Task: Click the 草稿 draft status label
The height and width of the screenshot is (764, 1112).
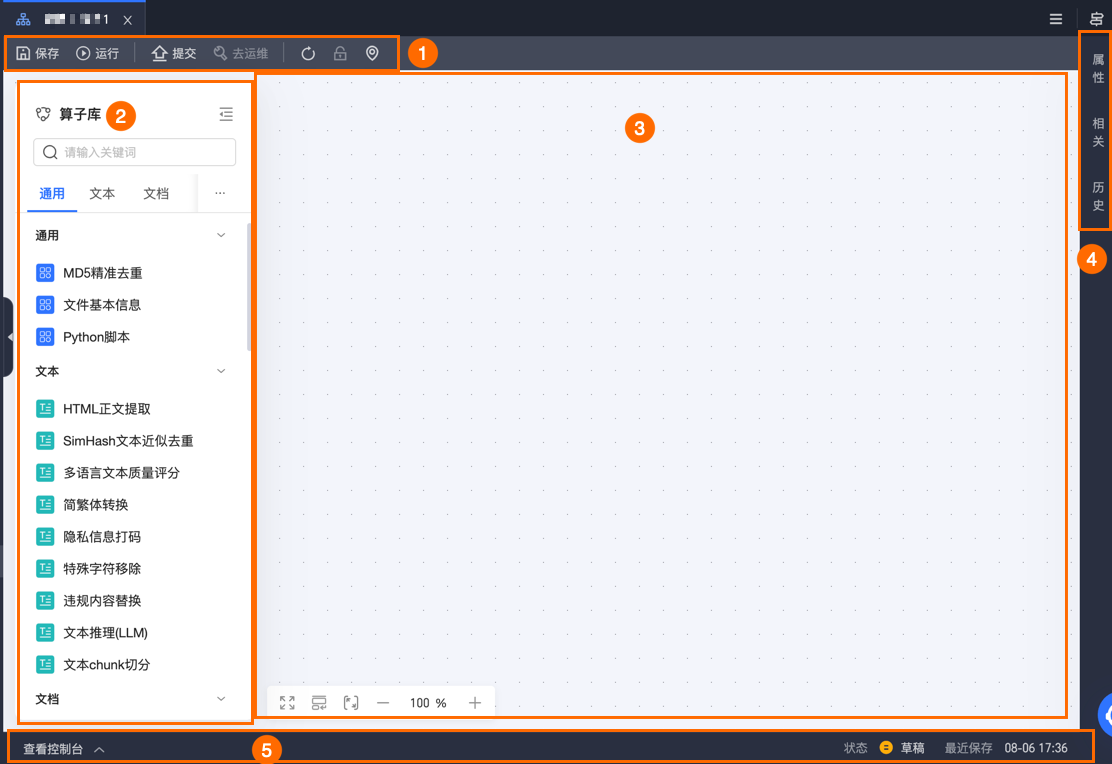Action: [912, 748]
